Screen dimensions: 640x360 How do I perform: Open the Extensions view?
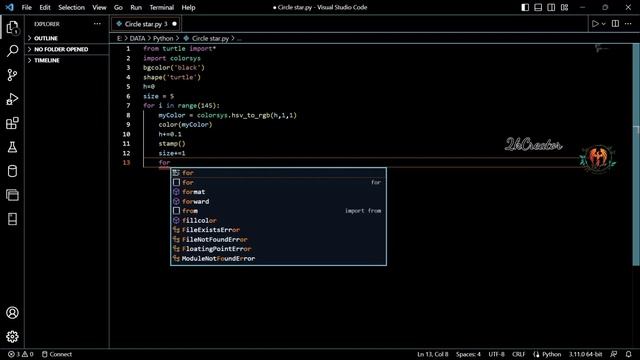point(12,123)
